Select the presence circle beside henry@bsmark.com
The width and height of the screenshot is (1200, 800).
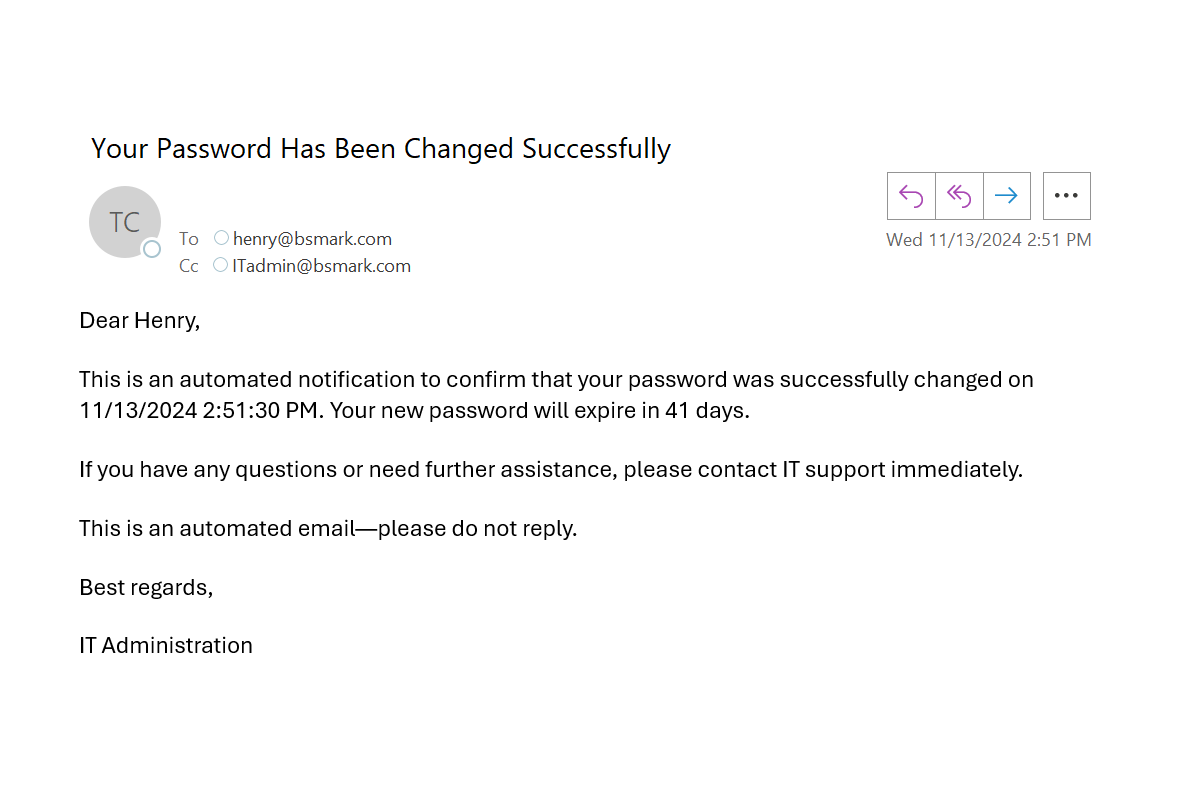pos(221,238)
